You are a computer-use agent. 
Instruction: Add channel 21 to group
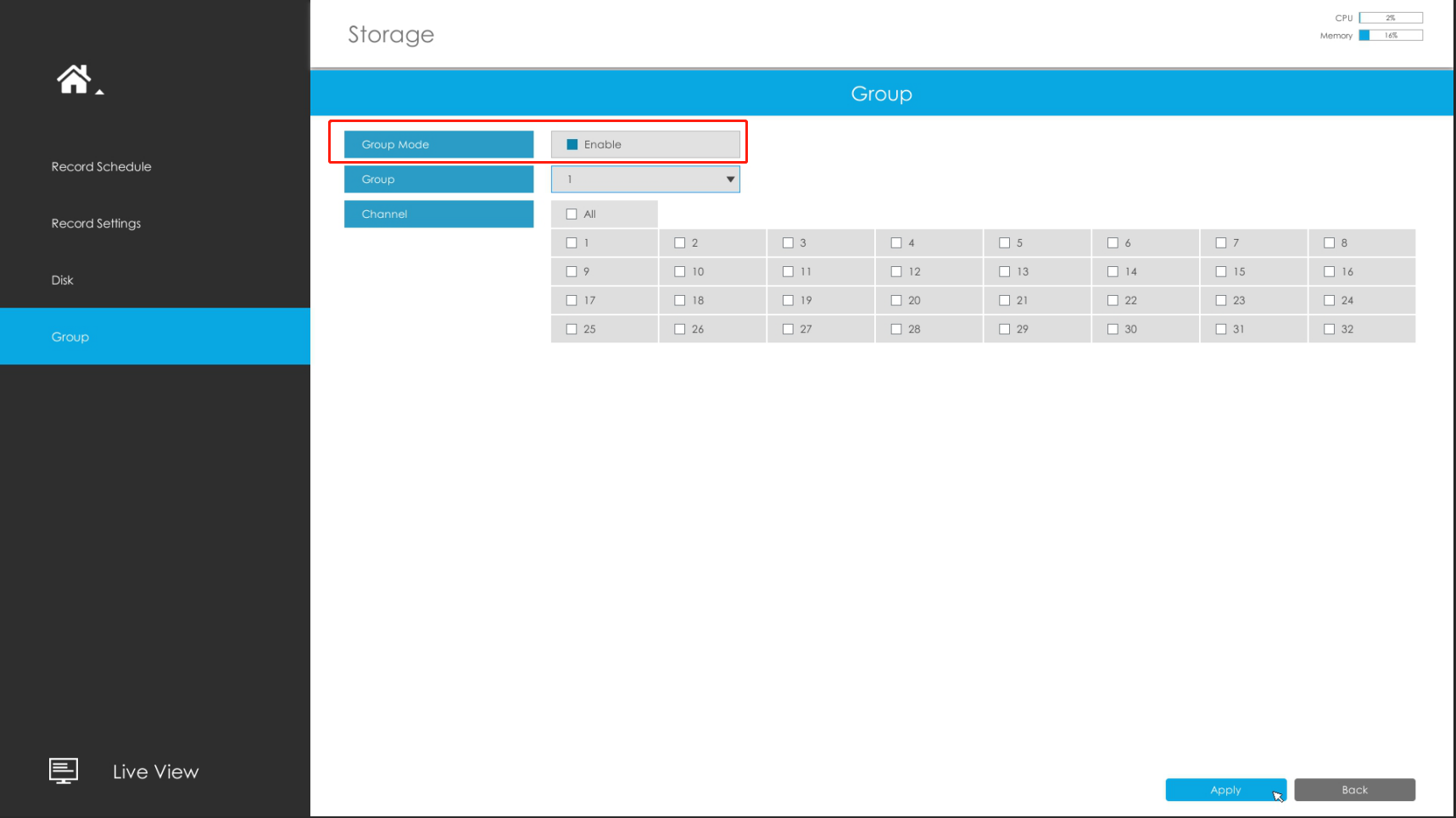pos(1005,301)
